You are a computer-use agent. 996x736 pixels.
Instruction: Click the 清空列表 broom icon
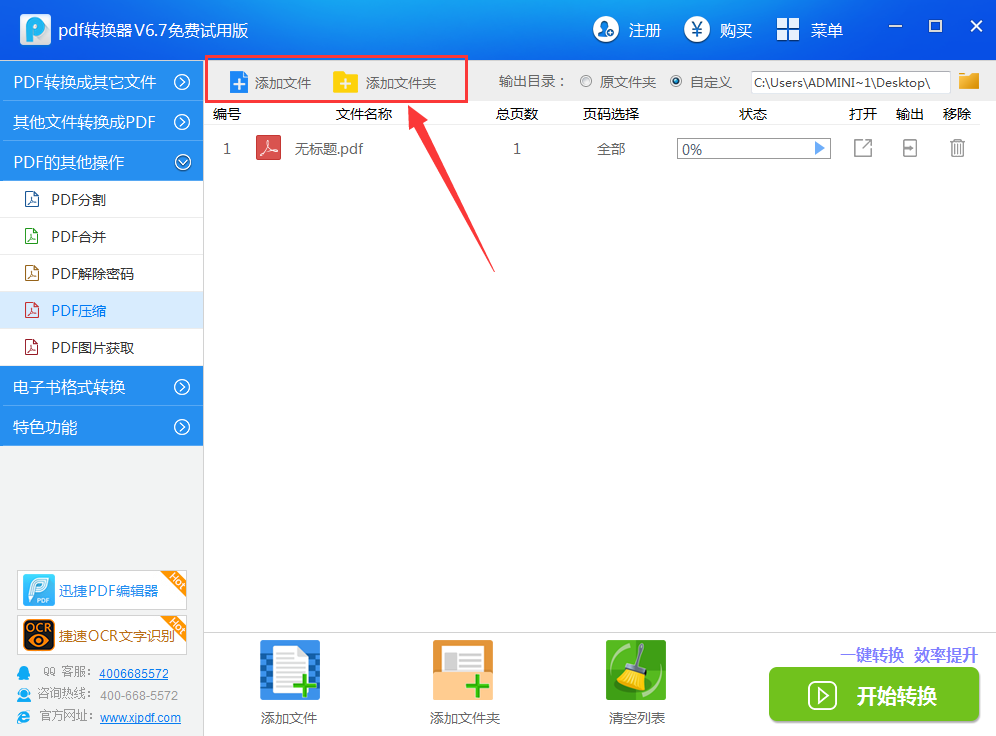pyautogui.click(x=636, y=669)
